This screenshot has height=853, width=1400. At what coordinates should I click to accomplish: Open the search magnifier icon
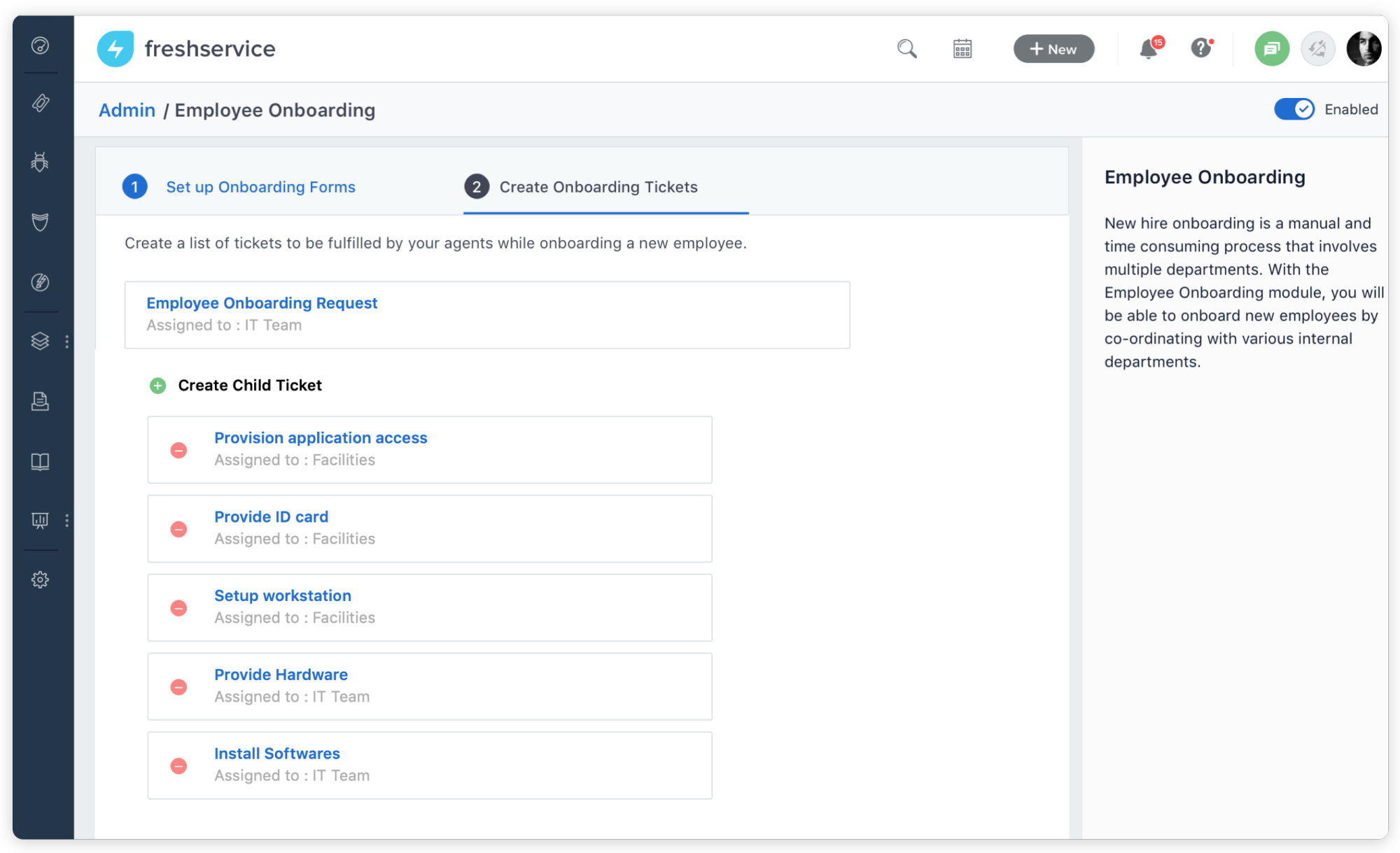point(906,49)
